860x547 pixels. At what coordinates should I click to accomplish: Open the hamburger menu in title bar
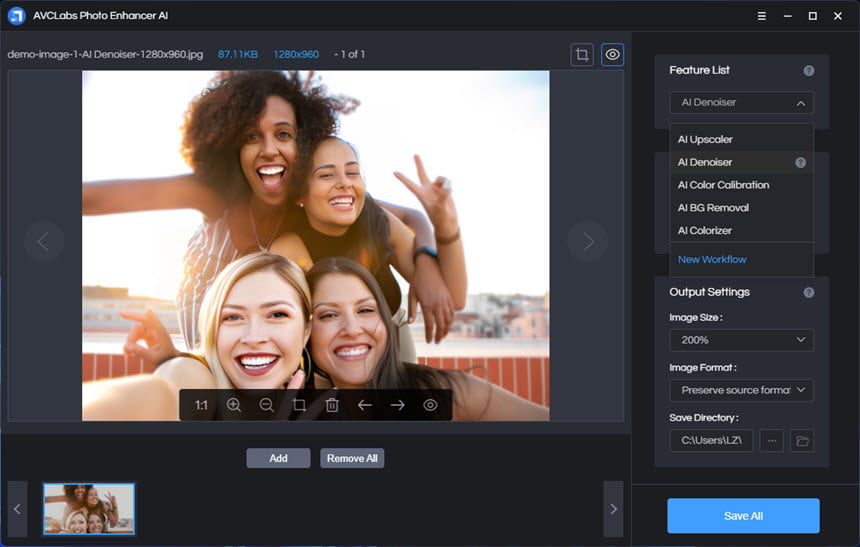762,16
